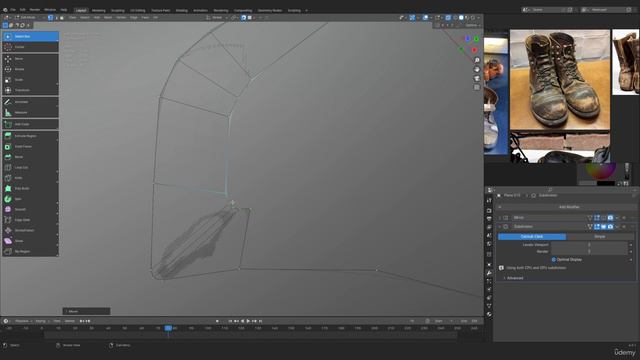The width and height of the screenshot is (640, 360).
Task: Activate the Shear tool
Action: coord(30,241)
